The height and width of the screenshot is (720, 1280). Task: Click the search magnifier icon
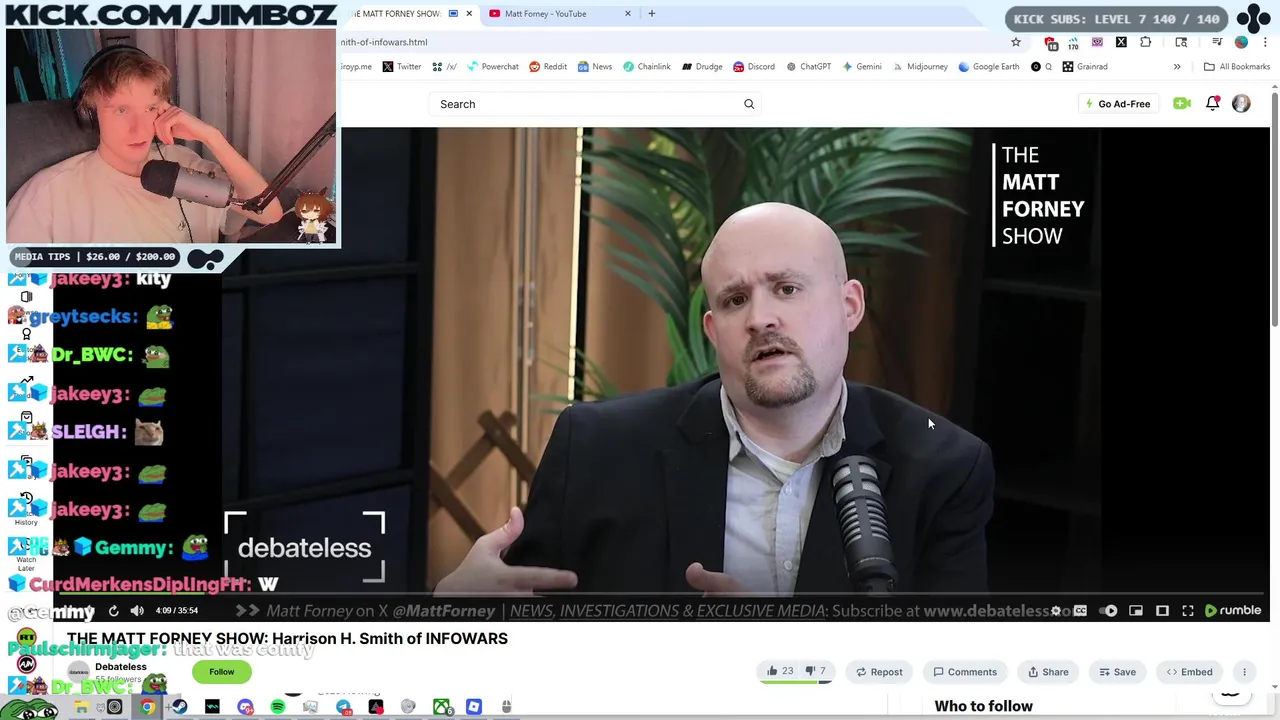point(749,104)
